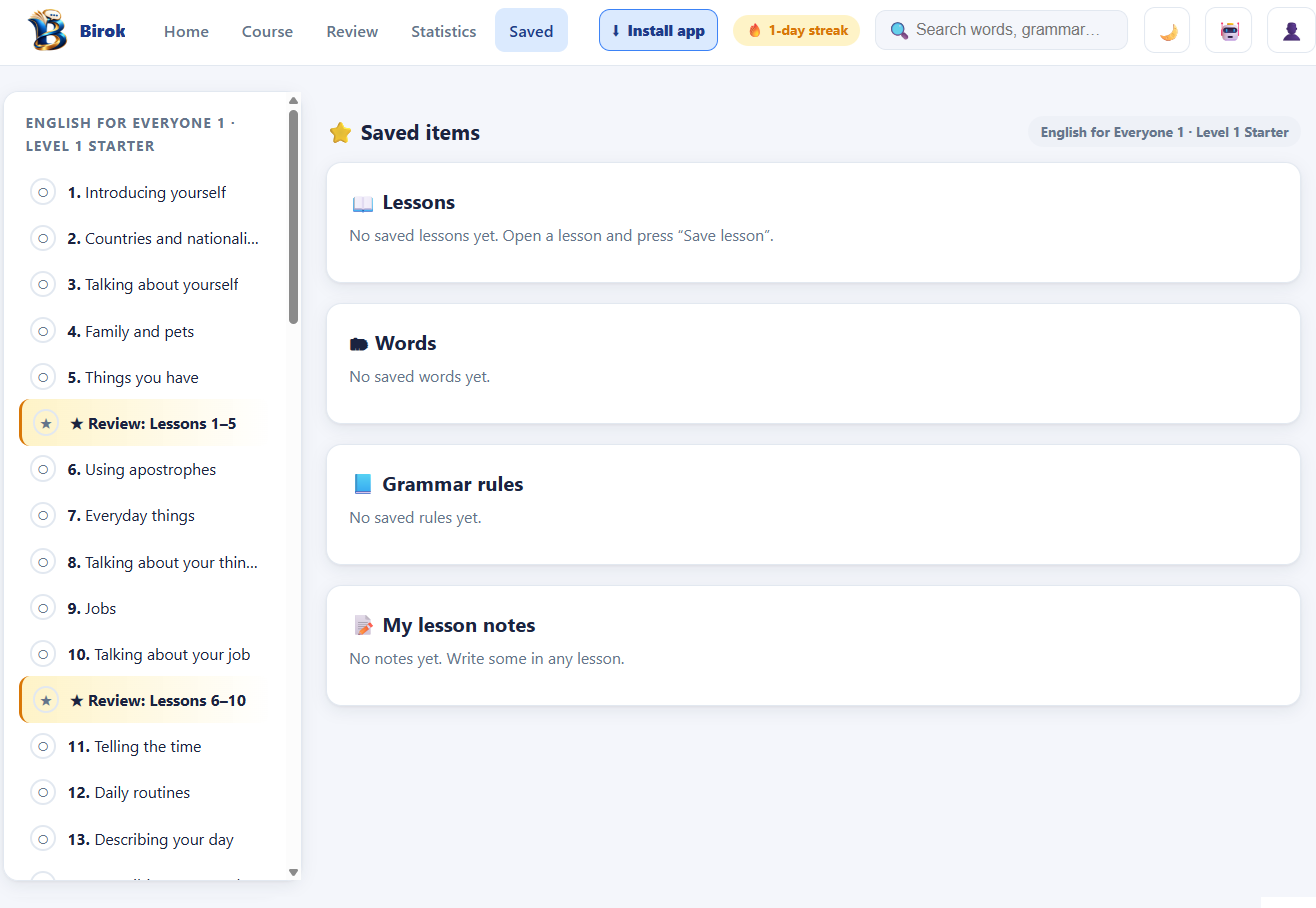This screenshot has height=908, width=1316.
Task: Click the circle marker beside lesson 9 Jobs
Action: coord(43,608)
